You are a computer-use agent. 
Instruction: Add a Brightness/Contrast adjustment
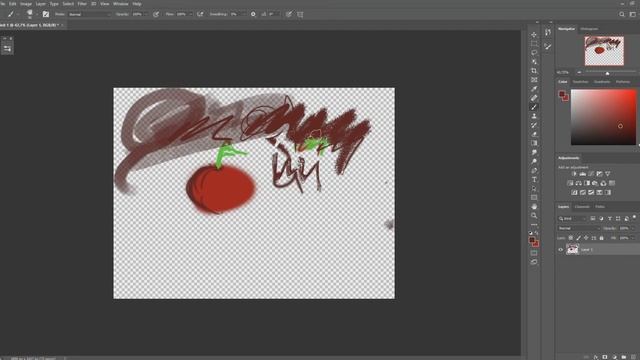tap(574, 174)
